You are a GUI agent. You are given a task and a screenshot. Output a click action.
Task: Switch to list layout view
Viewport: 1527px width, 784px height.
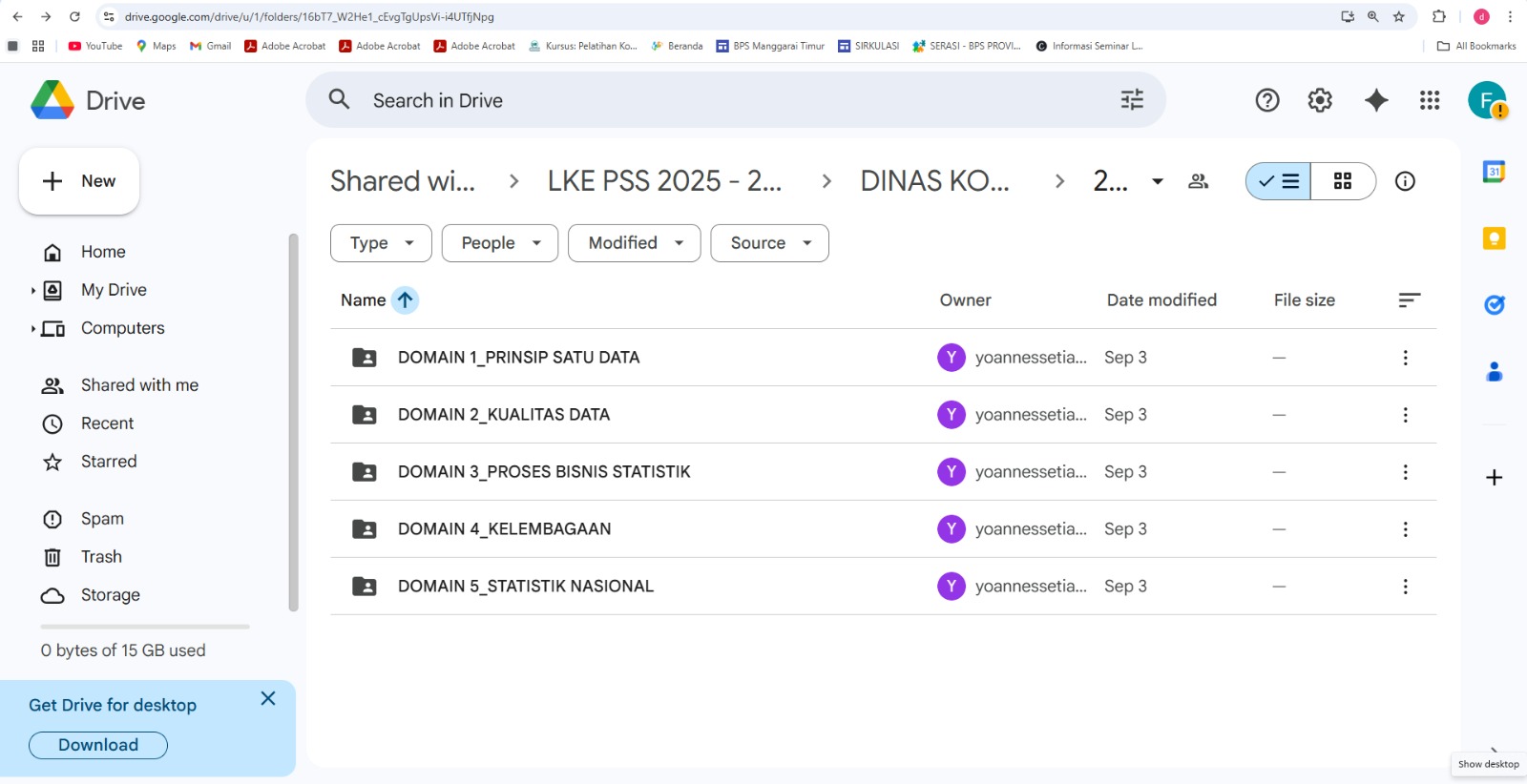(1278, 181)
